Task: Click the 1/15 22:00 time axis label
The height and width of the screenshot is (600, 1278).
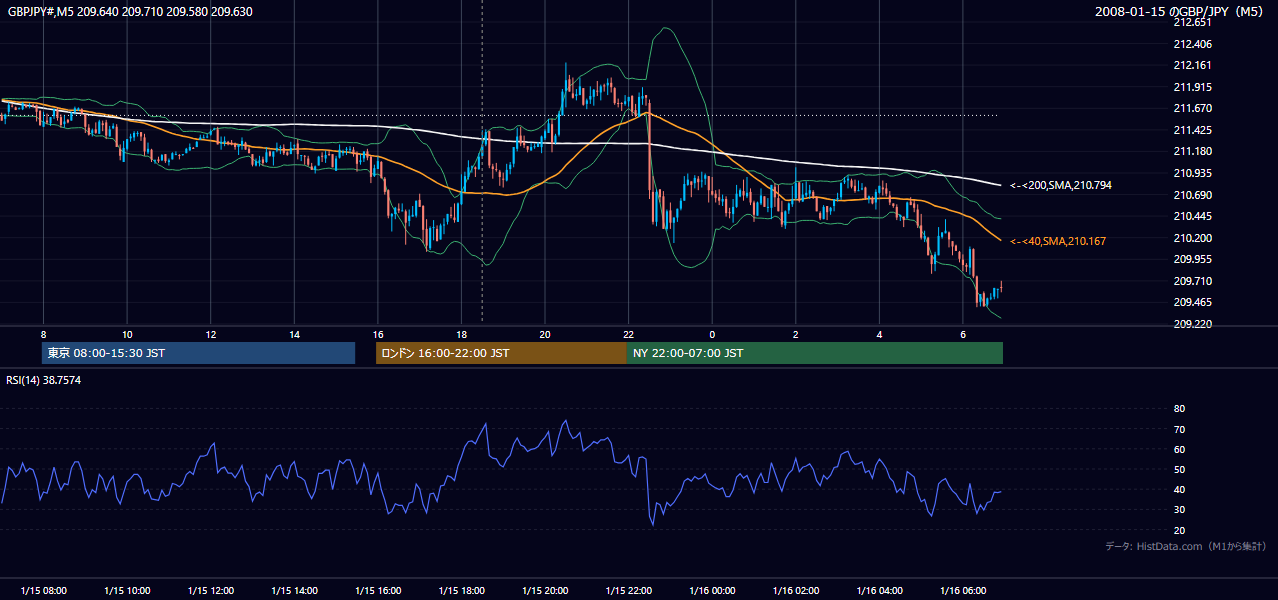Action: coord(628,590)
